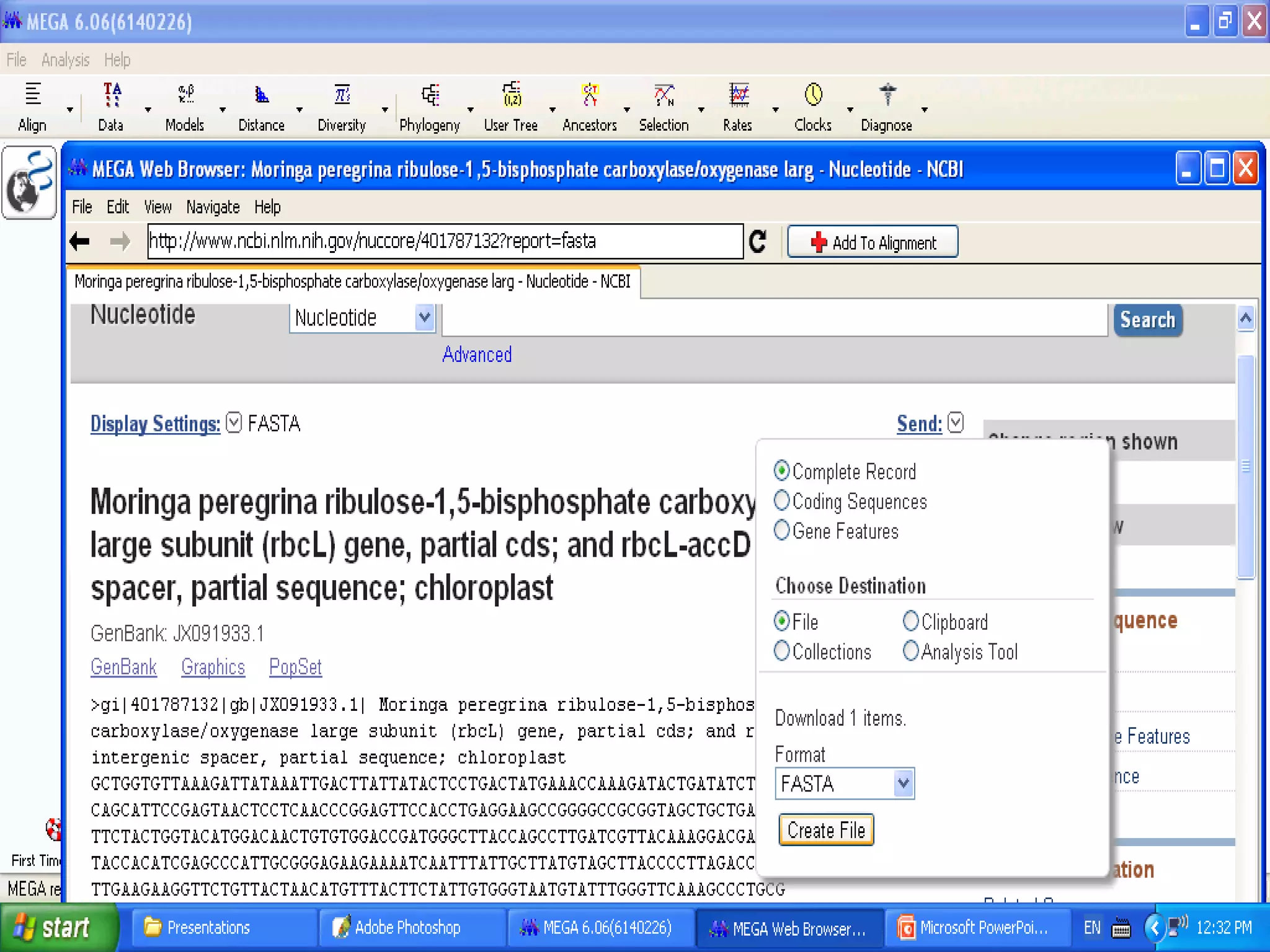Click the NCBI search text field

(775, 320)
